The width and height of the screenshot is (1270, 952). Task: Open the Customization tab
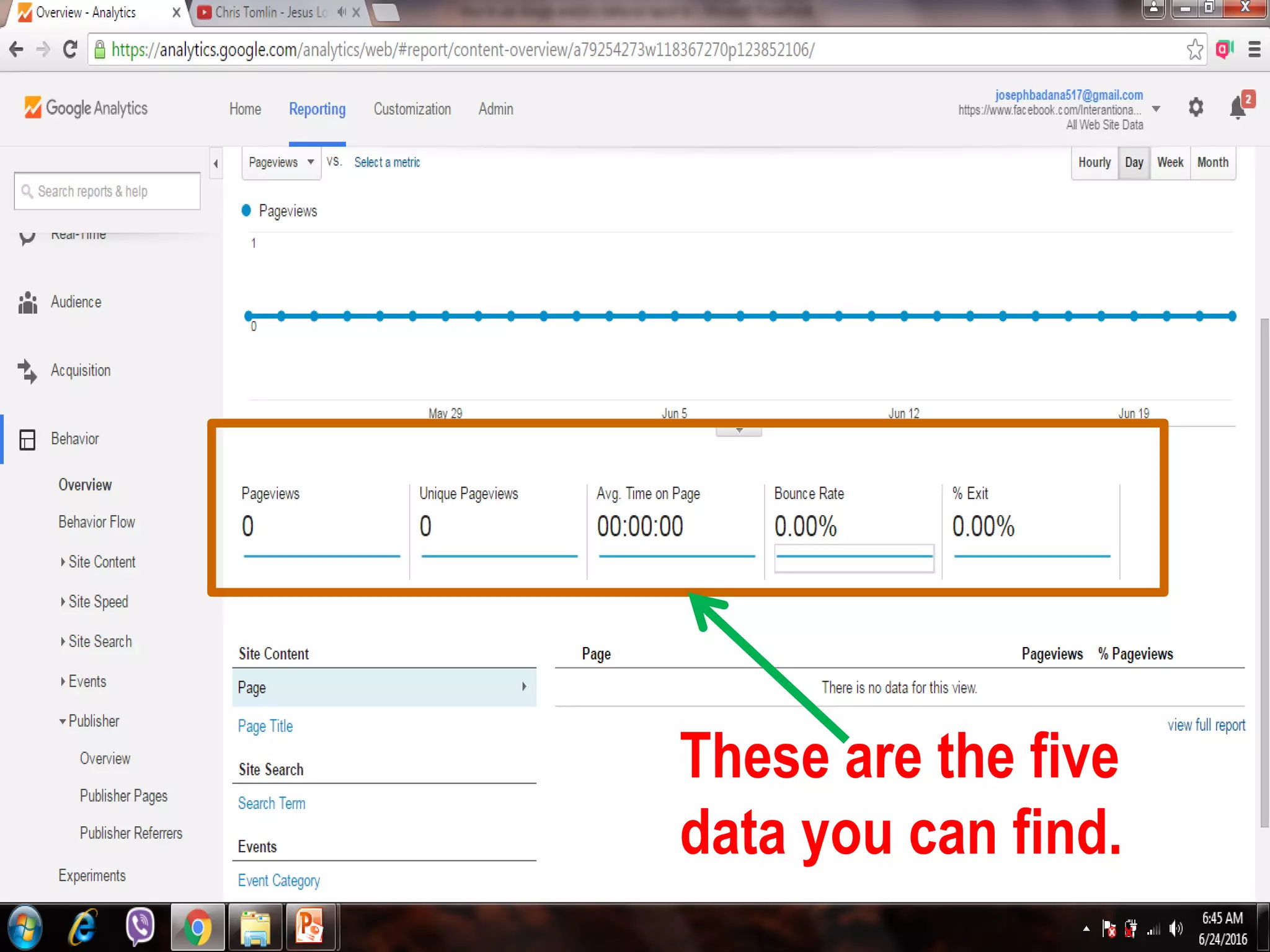pos(412,109)
